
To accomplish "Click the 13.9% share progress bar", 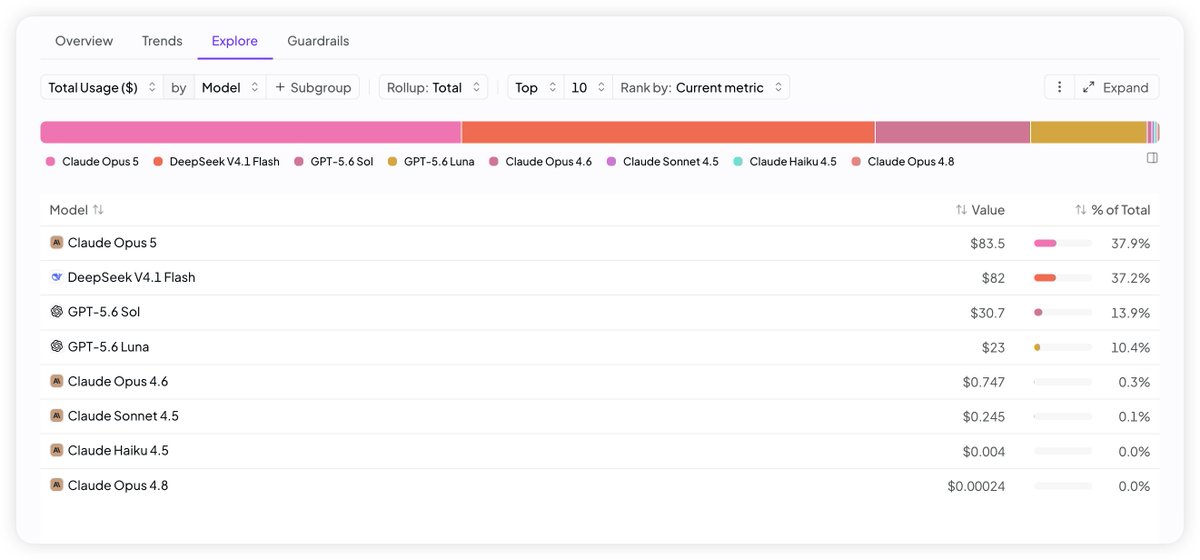I will (1062, 312).
